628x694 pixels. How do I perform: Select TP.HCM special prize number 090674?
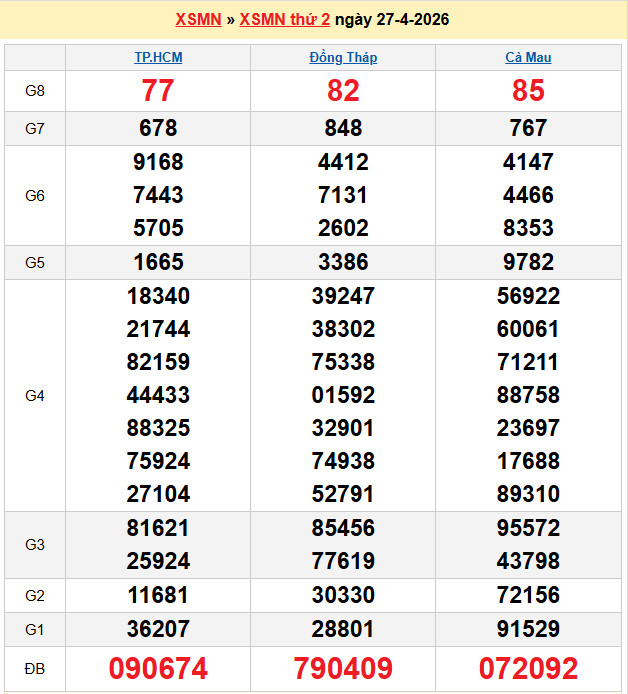pos(158,669)
